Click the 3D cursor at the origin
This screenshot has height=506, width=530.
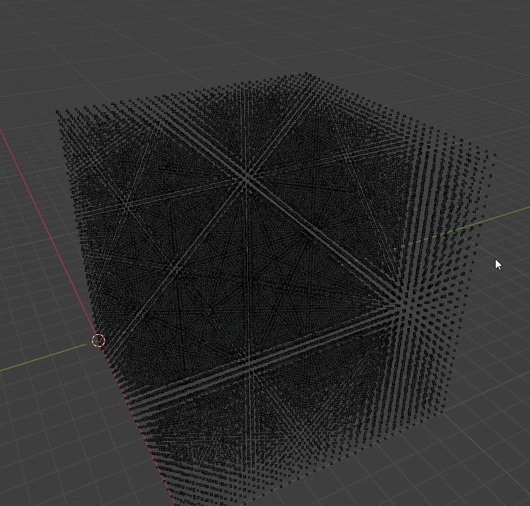pos(98,340)
